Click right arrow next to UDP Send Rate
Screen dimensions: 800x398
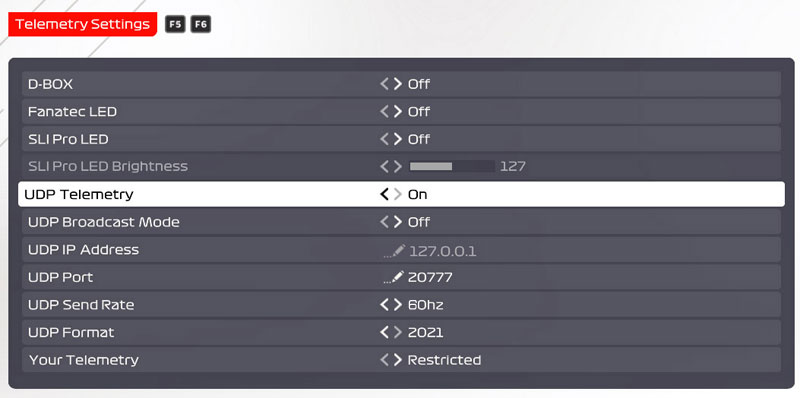pyautogui.click(x=398, y=305)
